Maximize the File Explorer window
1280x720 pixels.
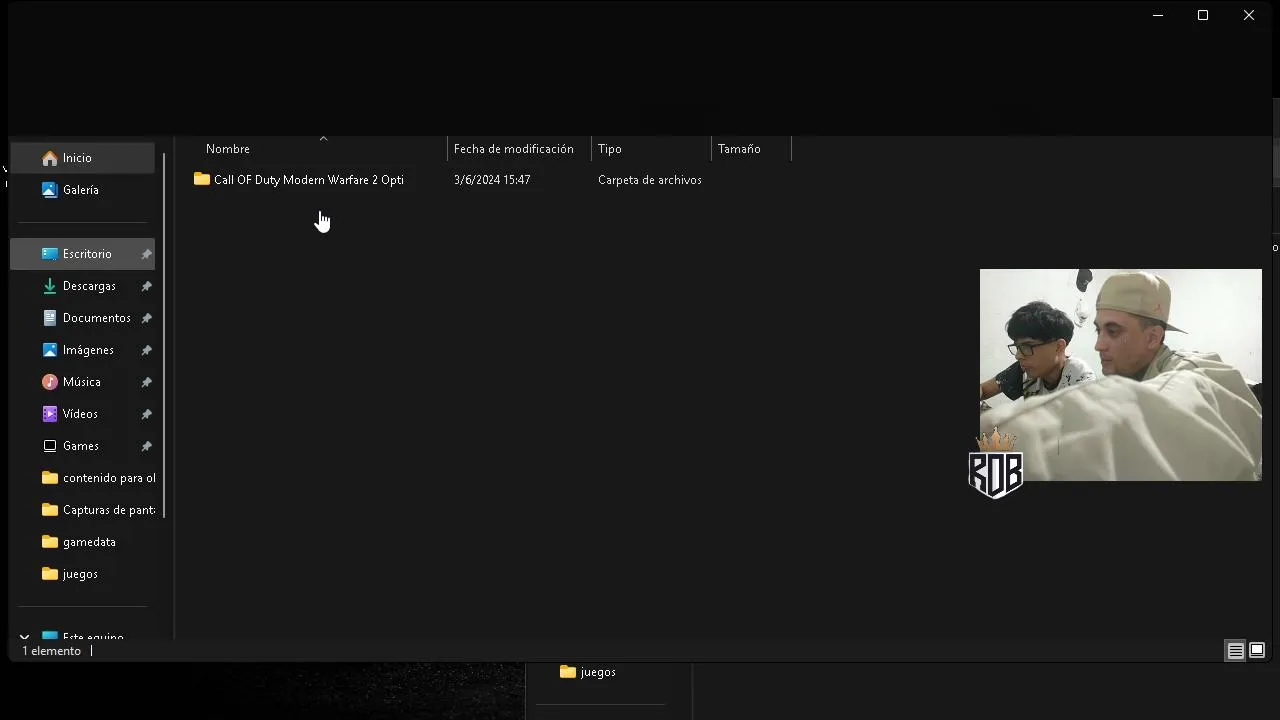pyautogui.click(x=1203, y=15)
